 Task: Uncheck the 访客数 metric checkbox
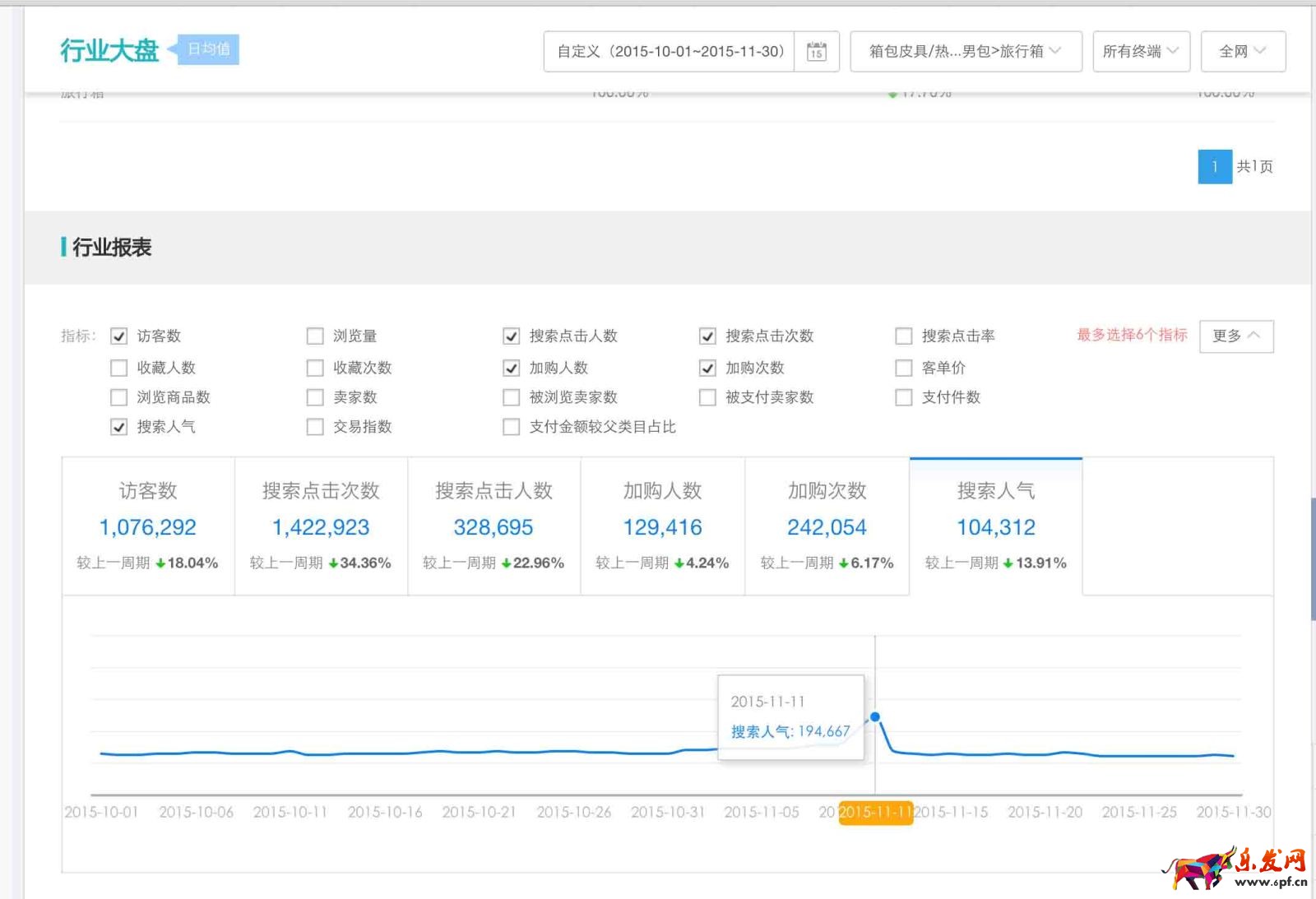click(119, 336)
